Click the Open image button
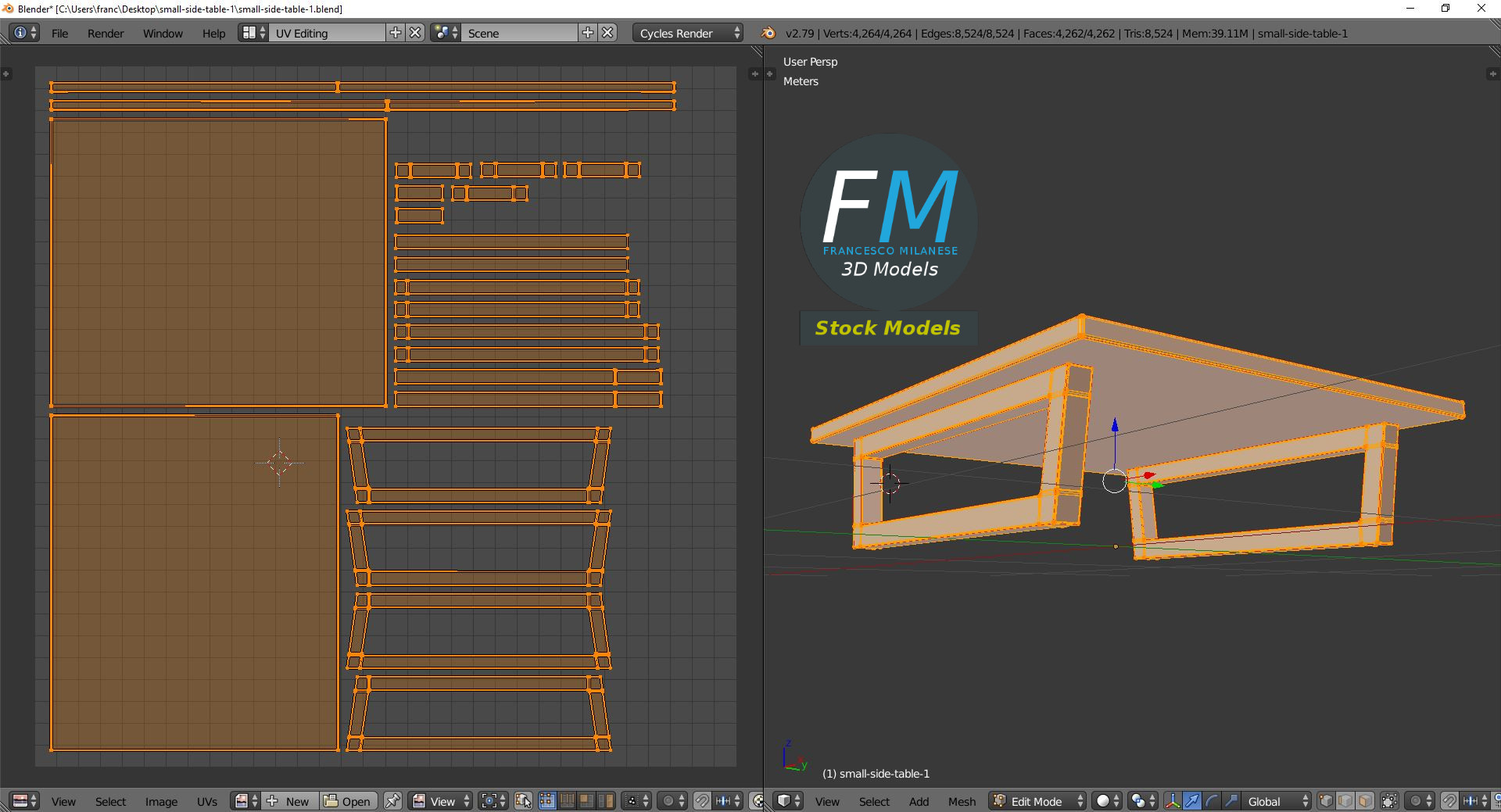This screenshot has height=812, width=1501. click(x=348, y=801)
